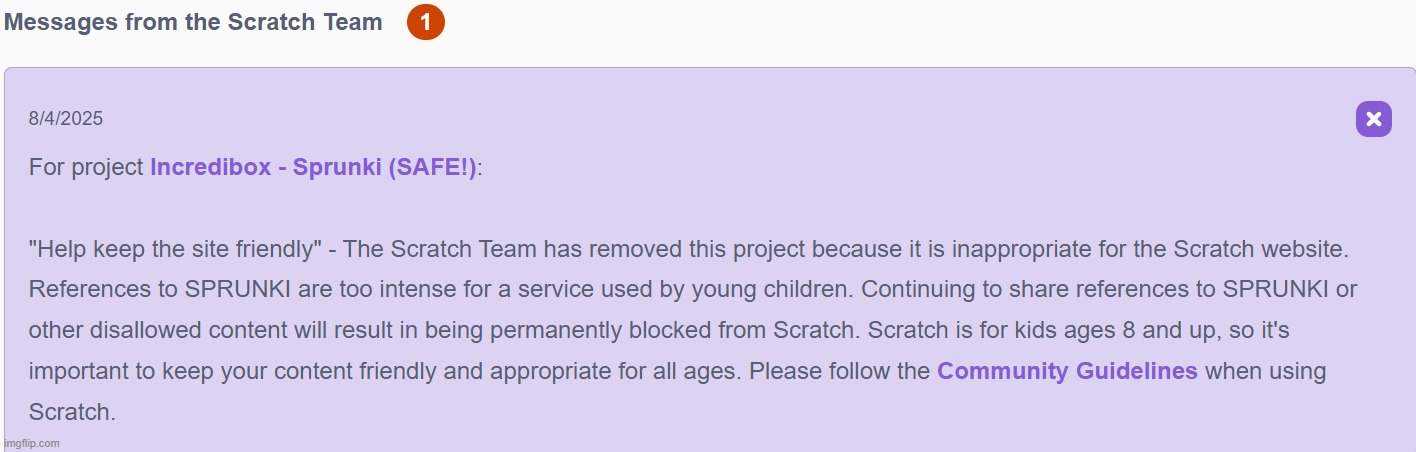The image size is (1416, 452).
Task: Click the 8/4/2025 message date
Action: click(66, 119)
